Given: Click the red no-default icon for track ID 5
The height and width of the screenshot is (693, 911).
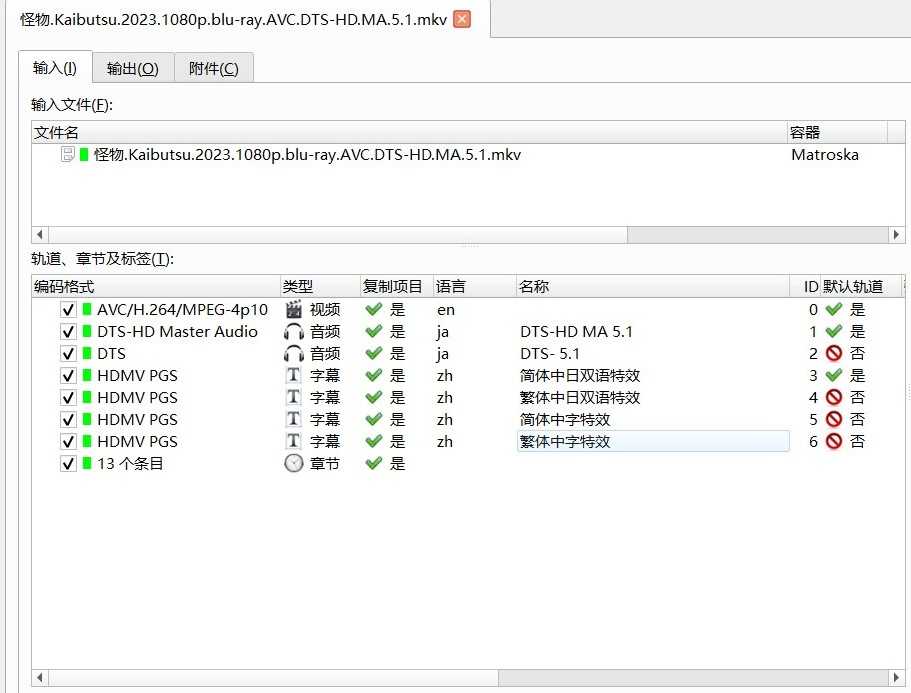Looking at the screenshot, I should click(x=834, y=419).
